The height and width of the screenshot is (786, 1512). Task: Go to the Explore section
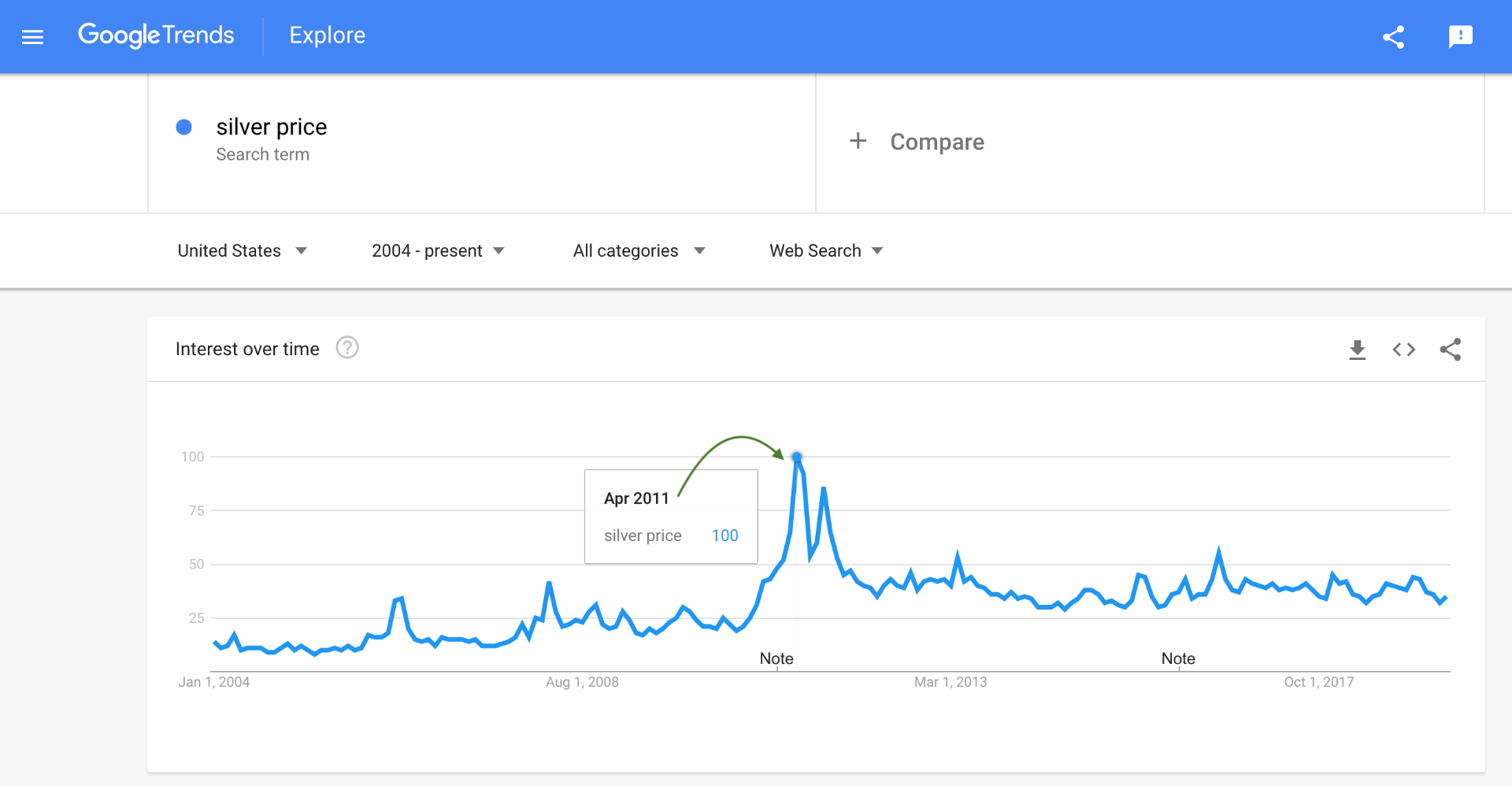click(x=327, y=35)
